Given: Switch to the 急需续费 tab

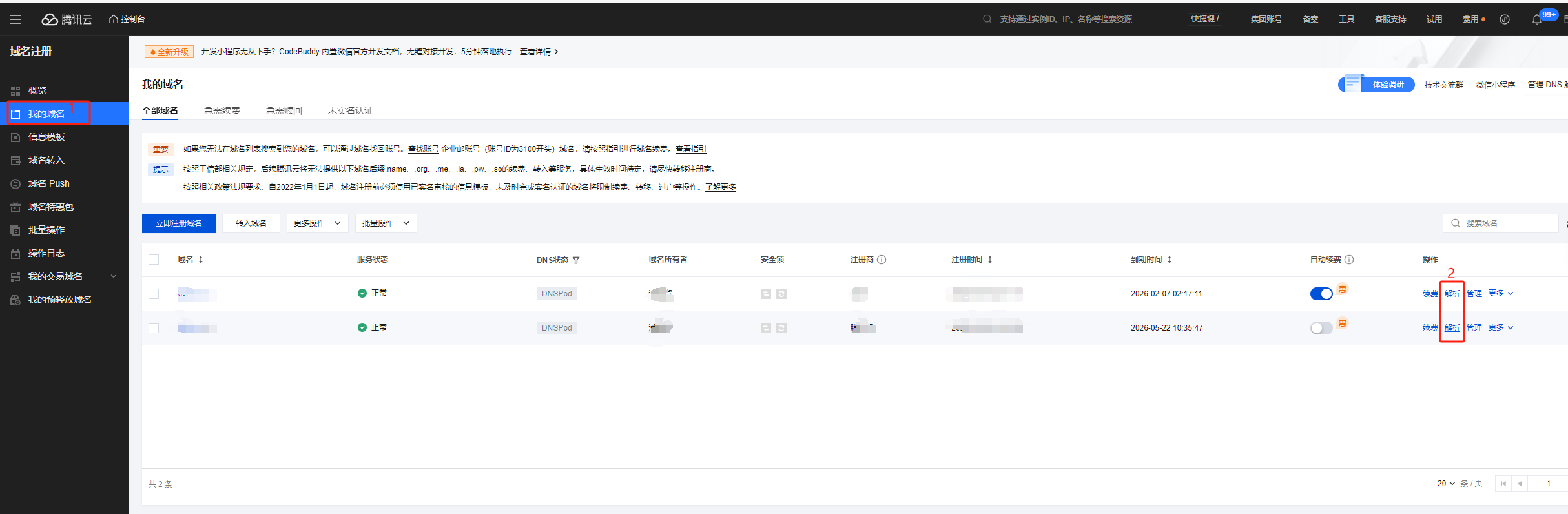Looking at the screenshot, I should 222,110.
